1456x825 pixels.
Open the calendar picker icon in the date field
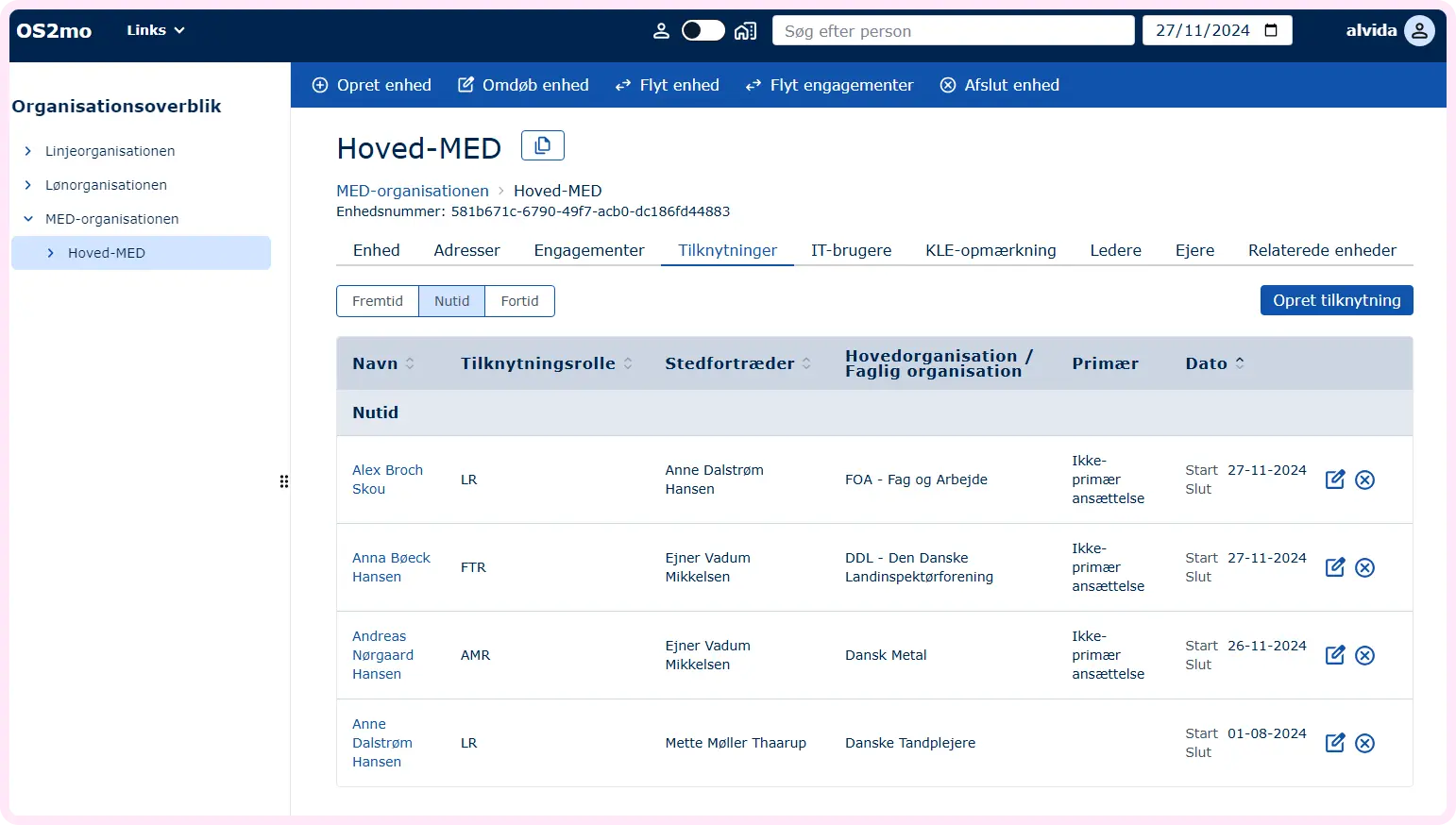tap(1271, 30)
